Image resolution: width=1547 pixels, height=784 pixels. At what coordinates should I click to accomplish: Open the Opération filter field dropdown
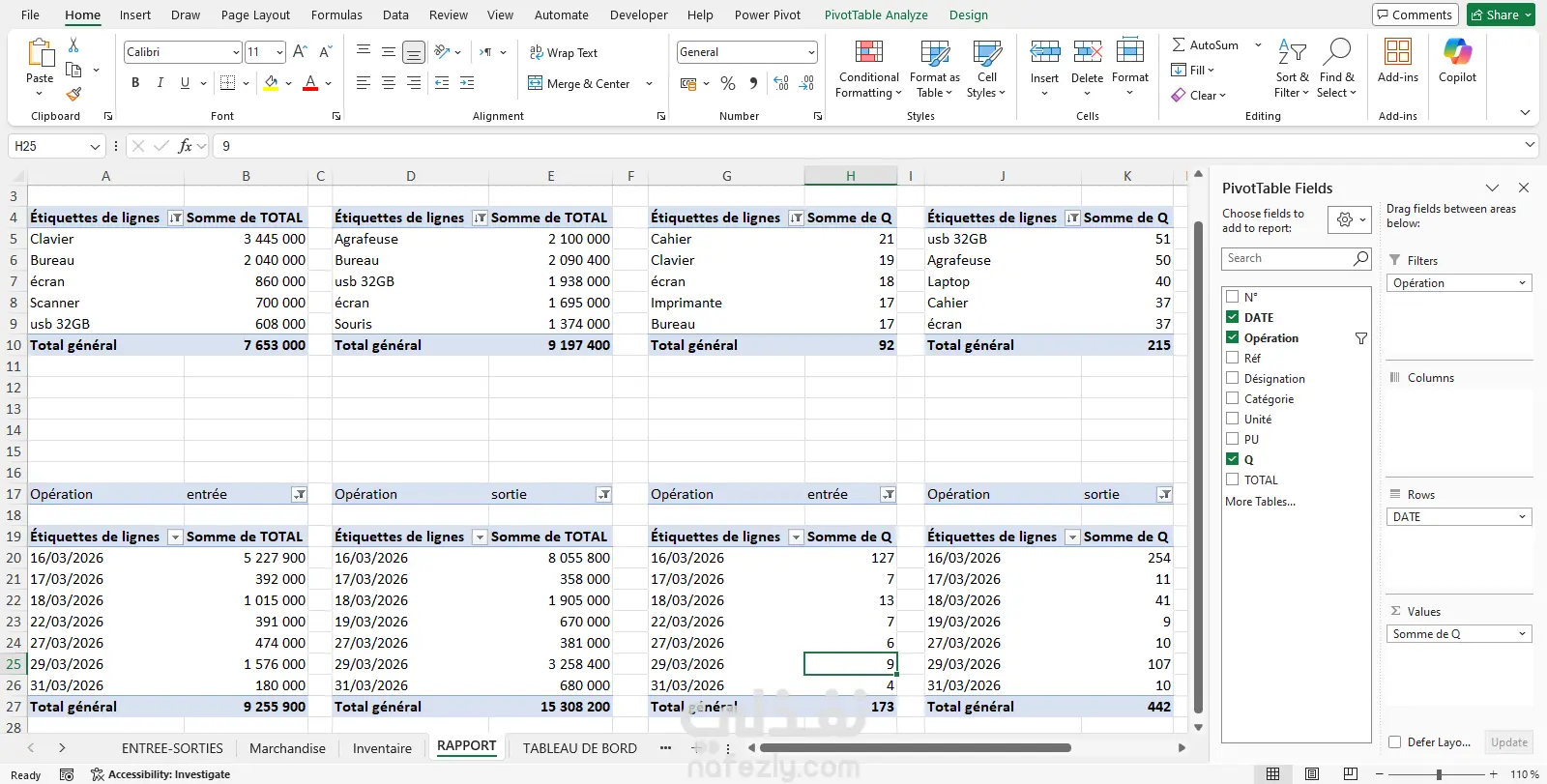pos(1523,283)
